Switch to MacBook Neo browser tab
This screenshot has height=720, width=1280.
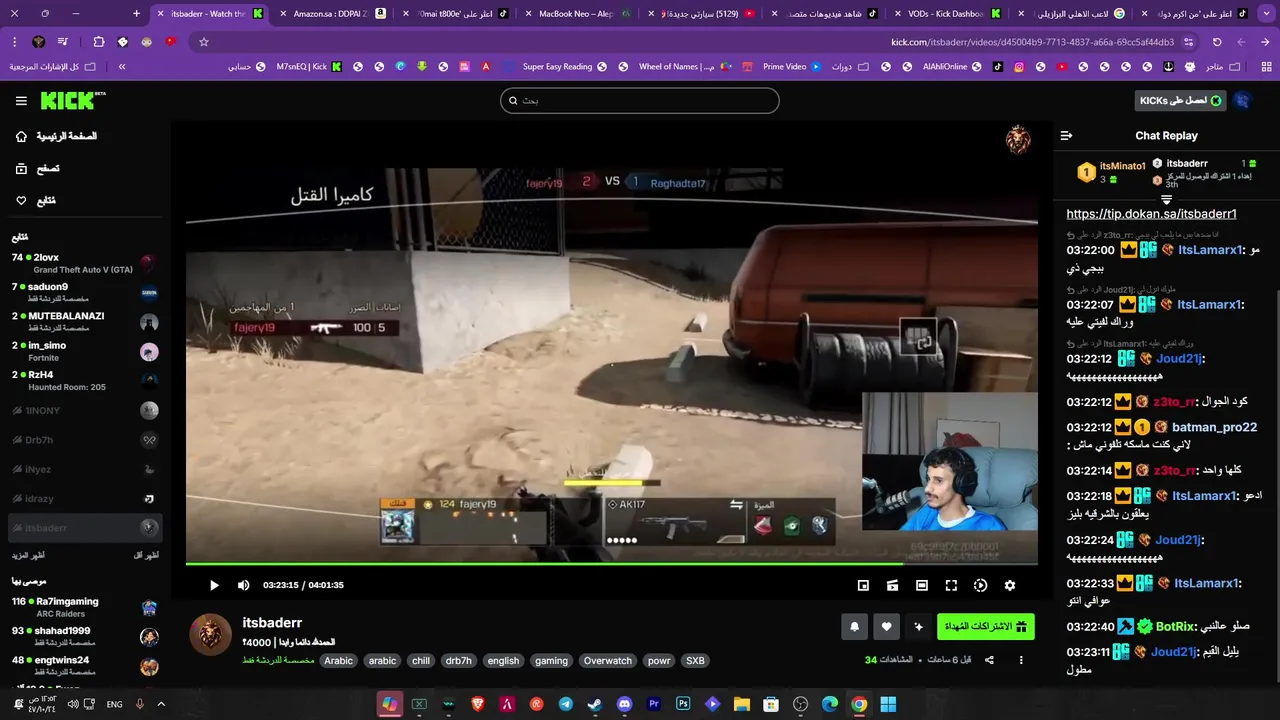[x=577, y=14]
